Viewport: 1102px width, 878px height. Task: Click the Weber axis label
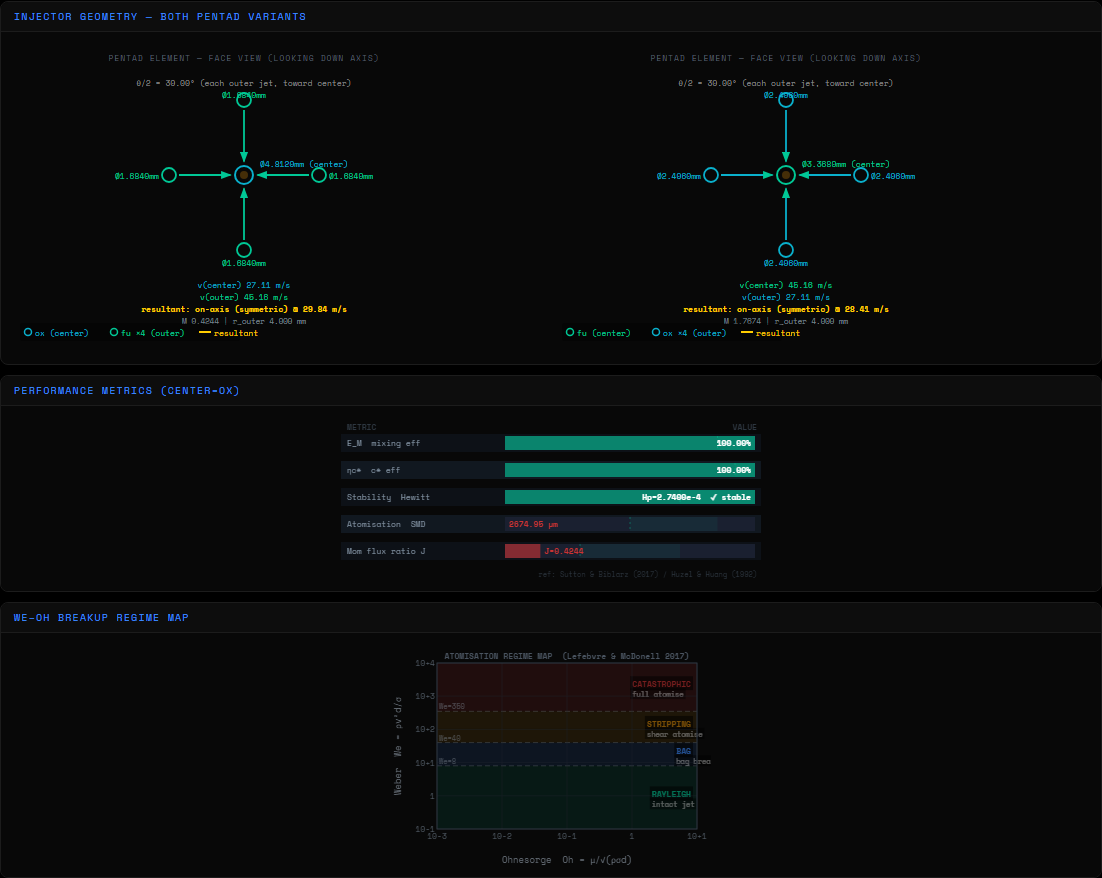398,746
